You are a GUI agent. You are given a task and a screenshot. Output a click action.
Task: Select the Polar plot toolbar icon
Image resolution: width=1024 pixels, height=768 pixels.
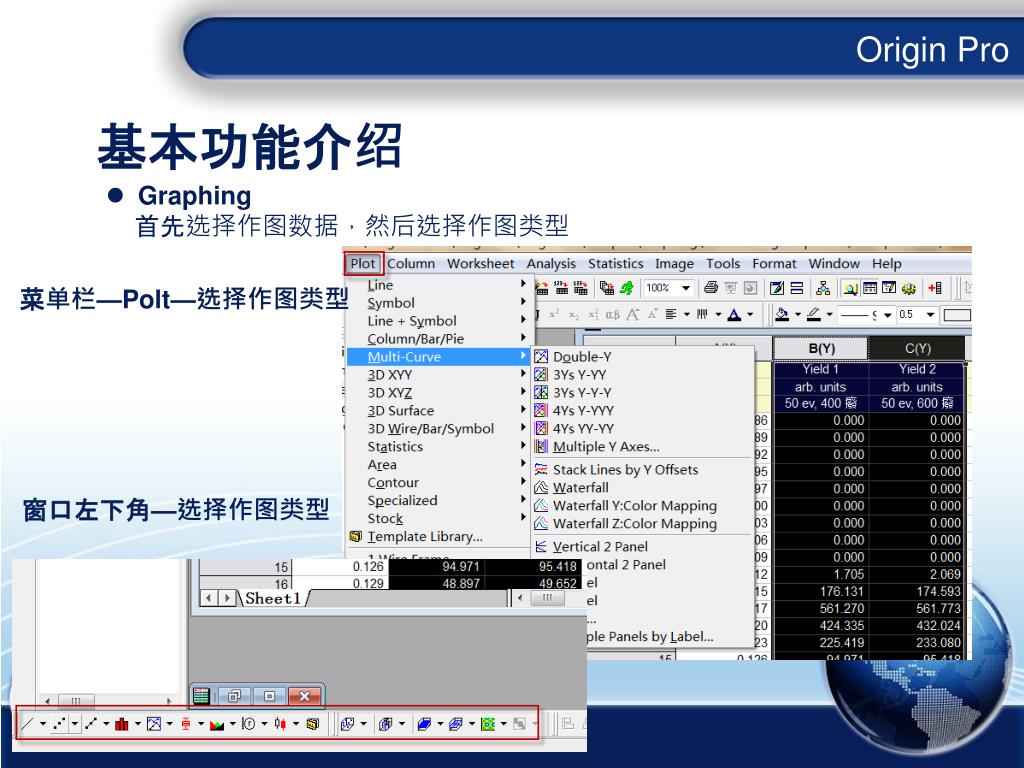[x=249, y=724]
